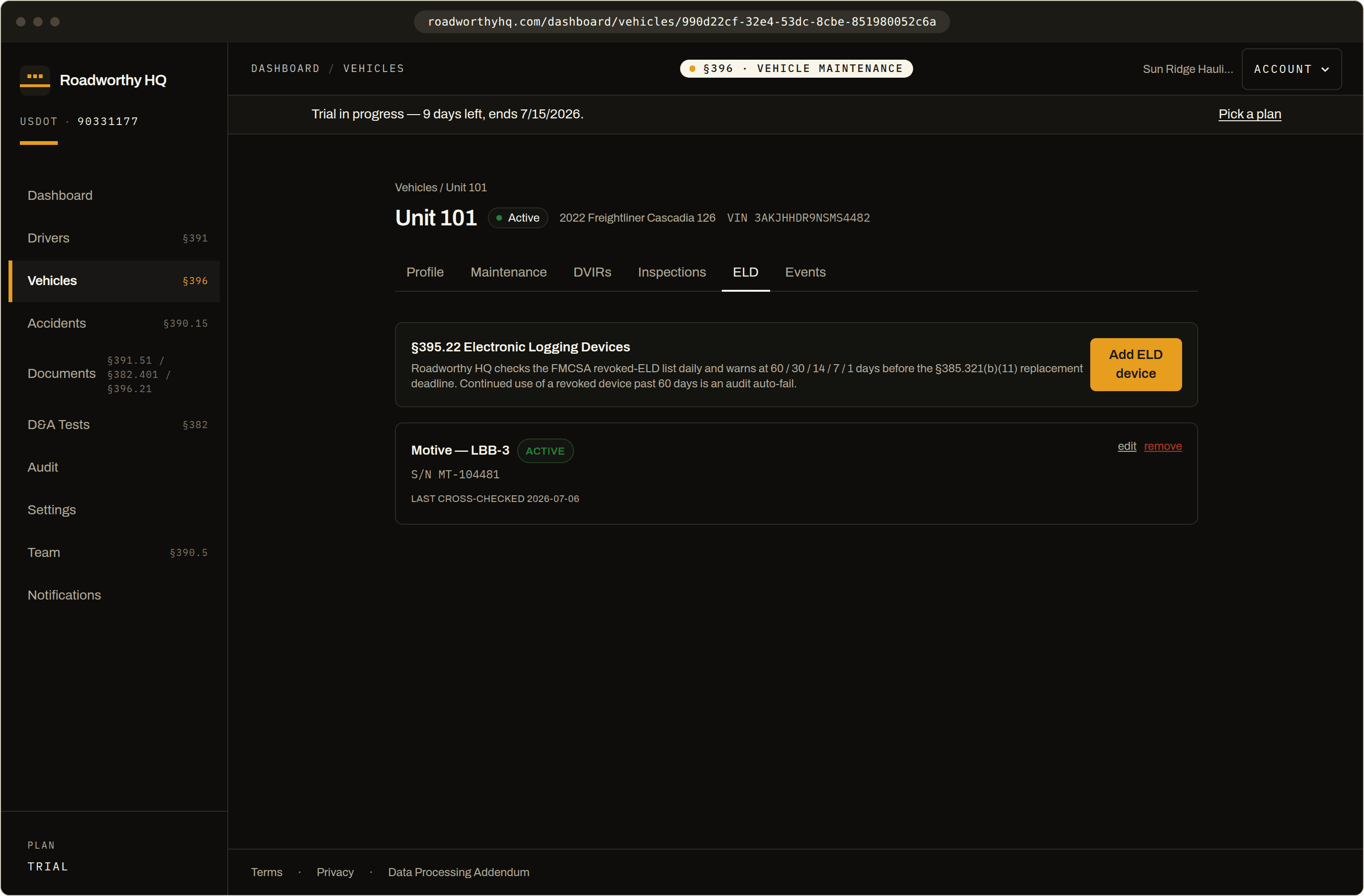Select the Inspections tab
Image resolution: width=1364 pixels, height=896 pixels.
click(x=672, y=272)
